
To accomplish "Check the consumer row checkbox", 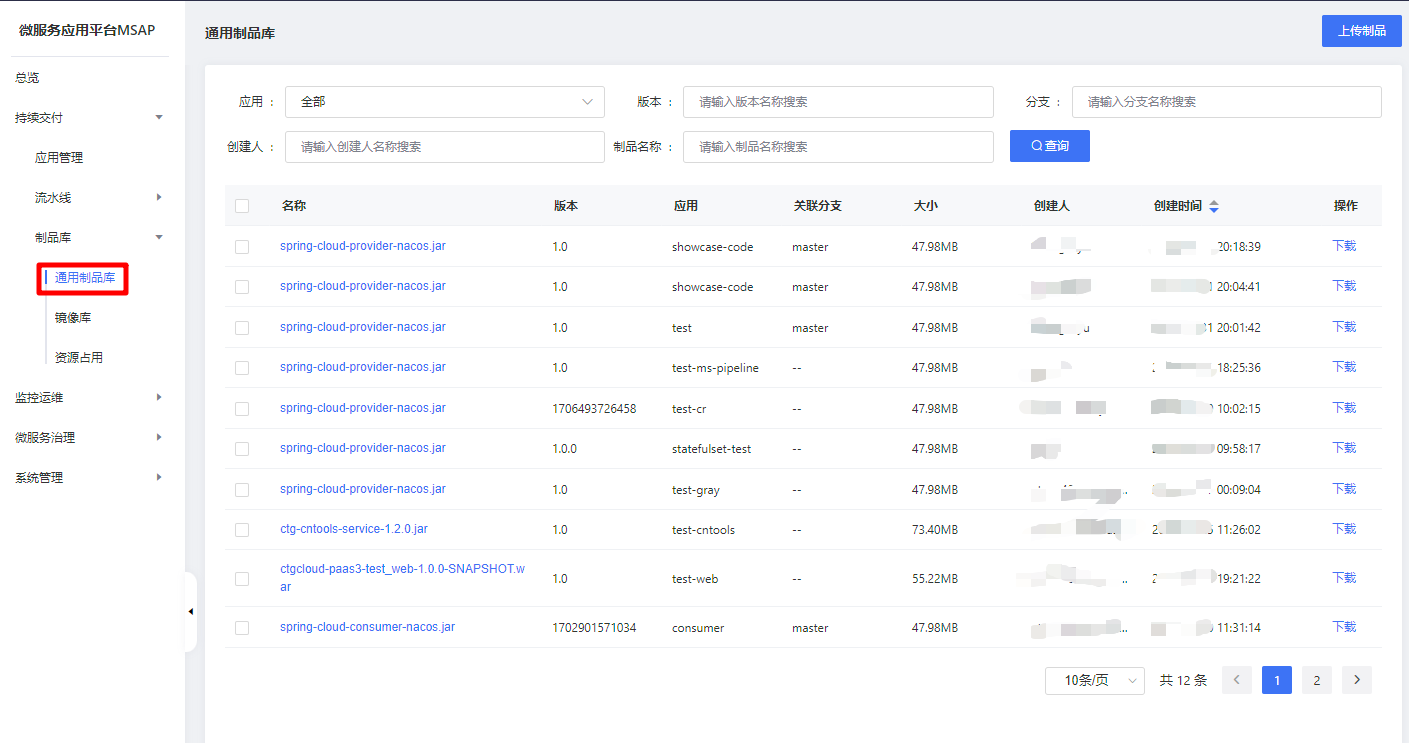I will 242,628.
